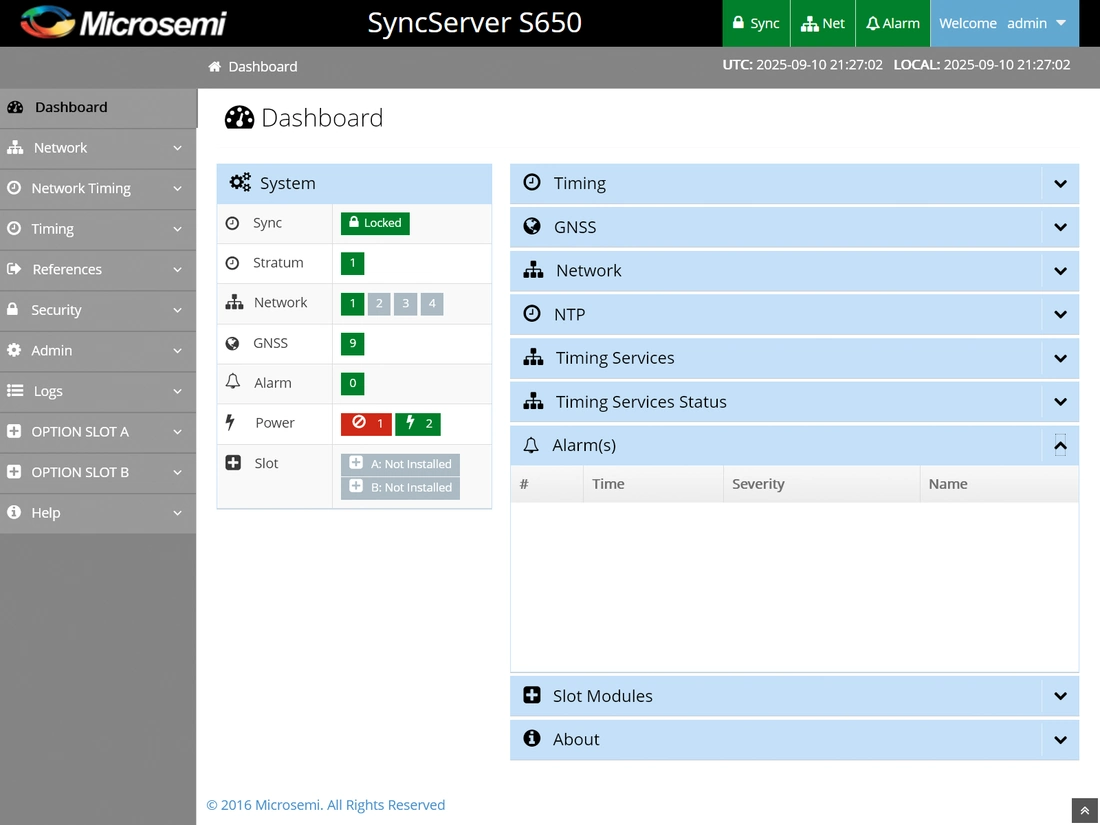Expand the Timing Services panel chevron
Screen dimensions: 1100x825
pyautogui.click(x=1060, y=358)
